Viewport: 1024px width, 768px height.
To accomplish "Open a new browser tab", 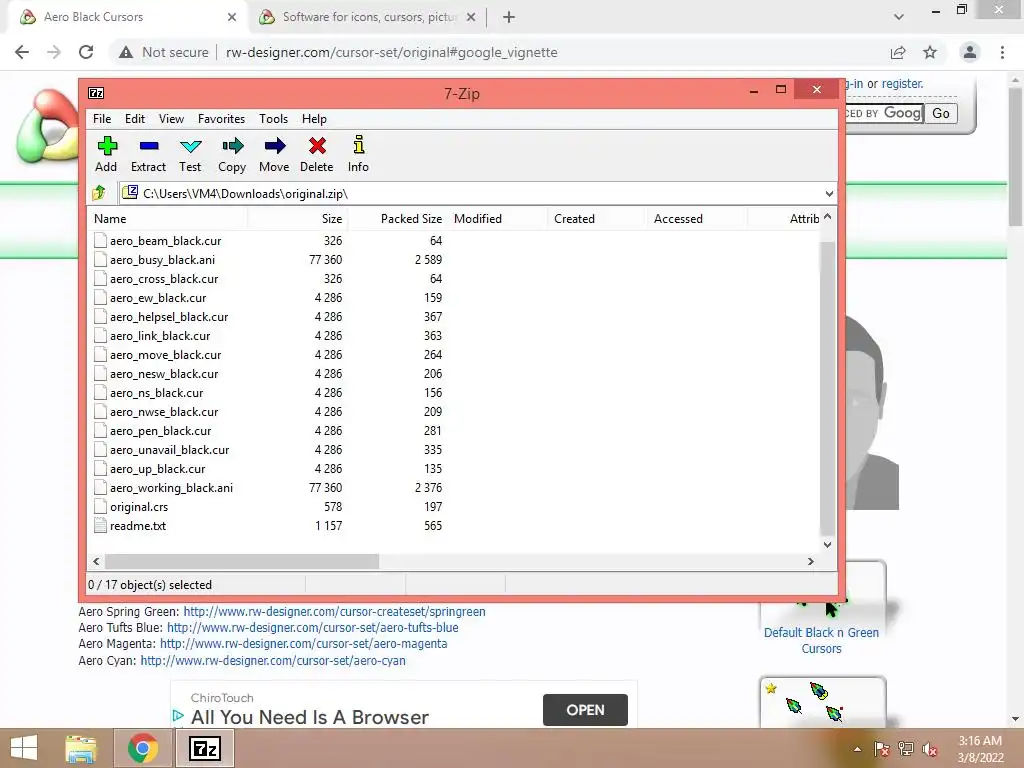I will click(509, 17).
